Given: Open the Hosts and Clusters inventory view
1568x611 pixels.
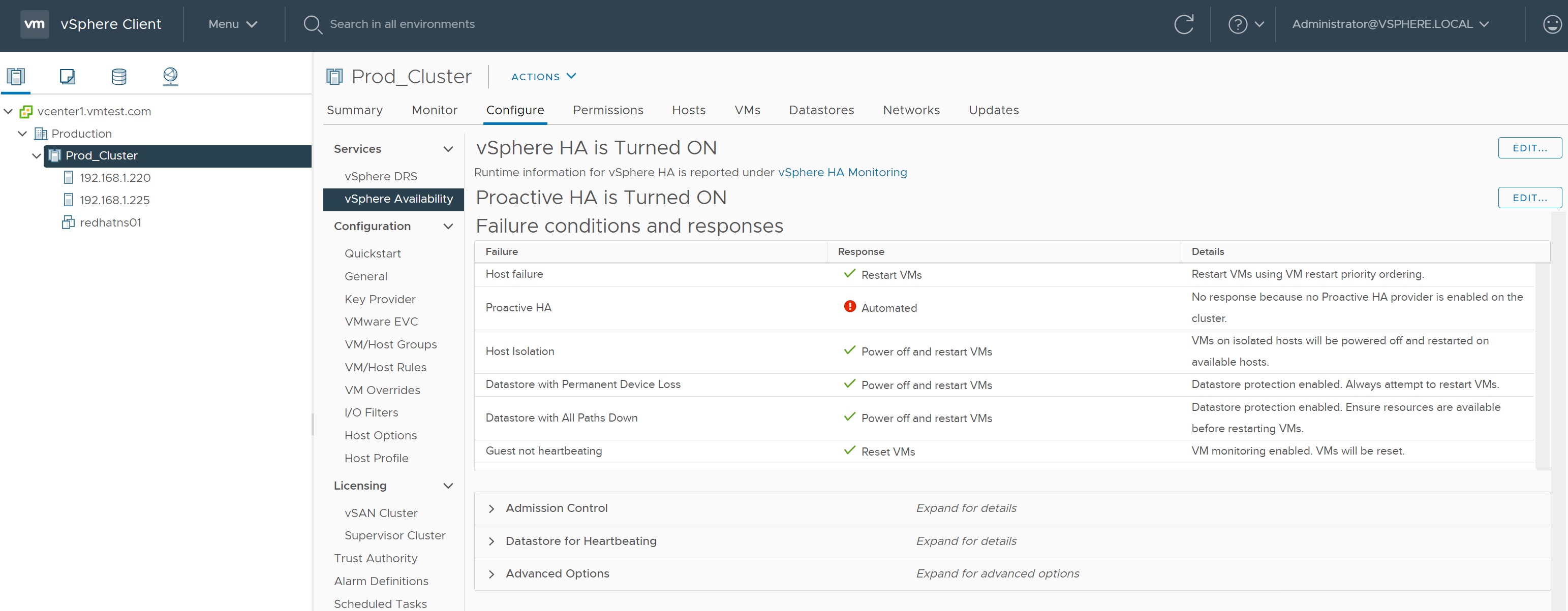Looking at the screenshot, I should tap(16, 77).
